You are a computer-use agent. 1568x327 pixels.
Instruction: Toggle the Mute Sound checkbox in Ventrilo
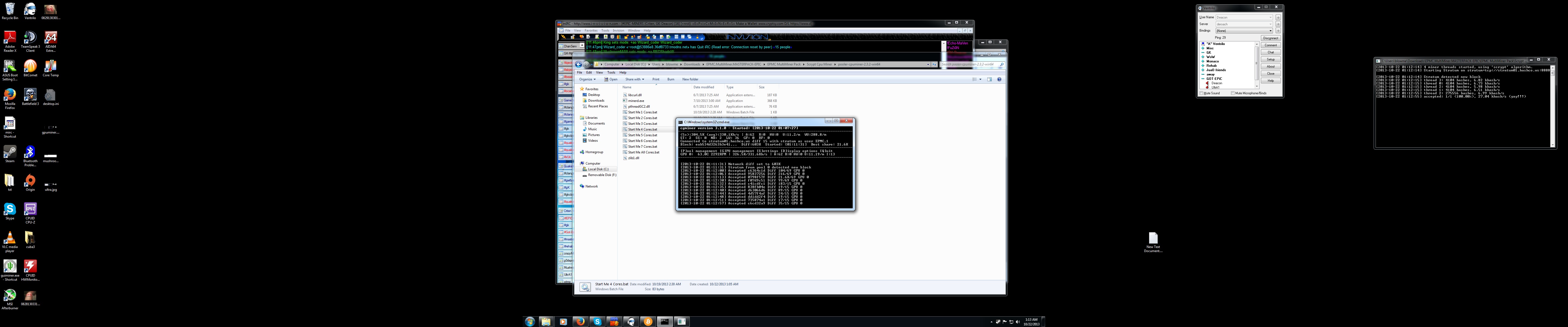pos(1201,93)
